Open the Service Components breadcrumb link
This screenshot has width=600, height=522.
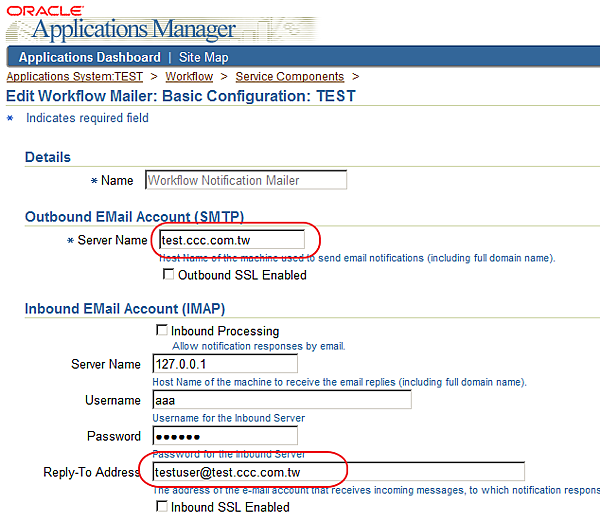pos(290,77)
